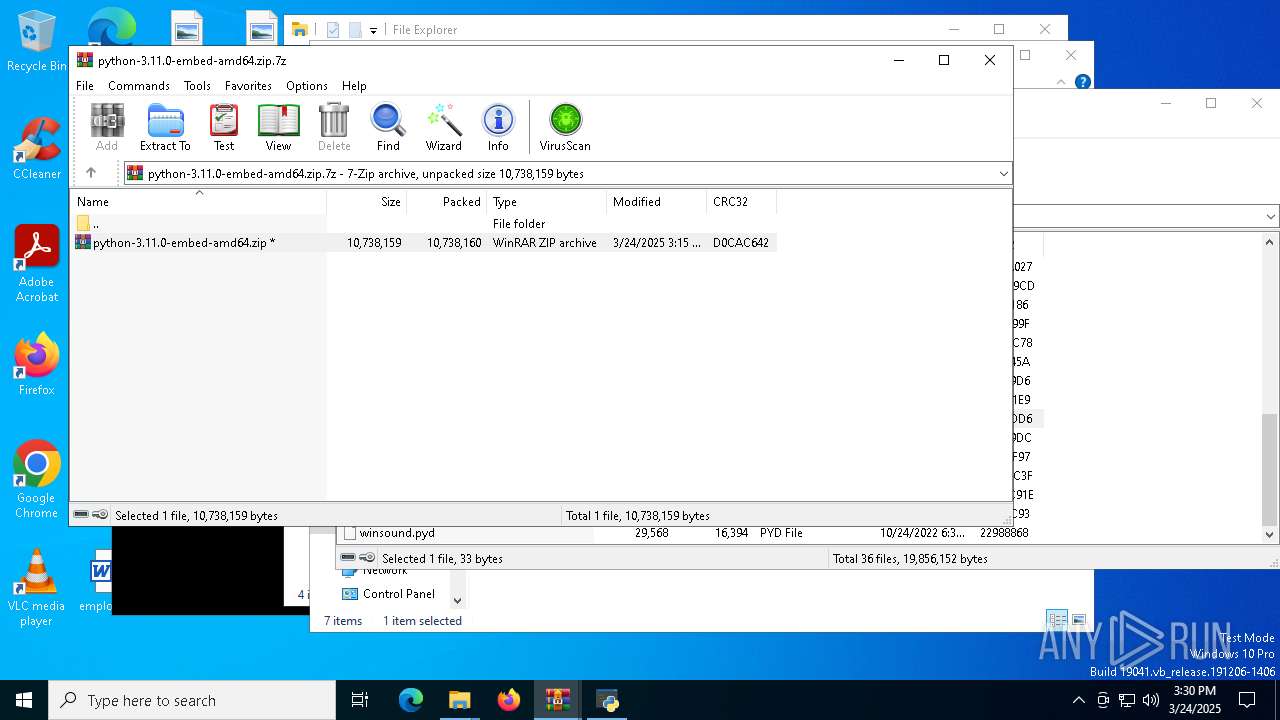The height and width of the screenshot is (720, 1280).
Task: Sort by the Type column header
Action: tap(547, 201)
